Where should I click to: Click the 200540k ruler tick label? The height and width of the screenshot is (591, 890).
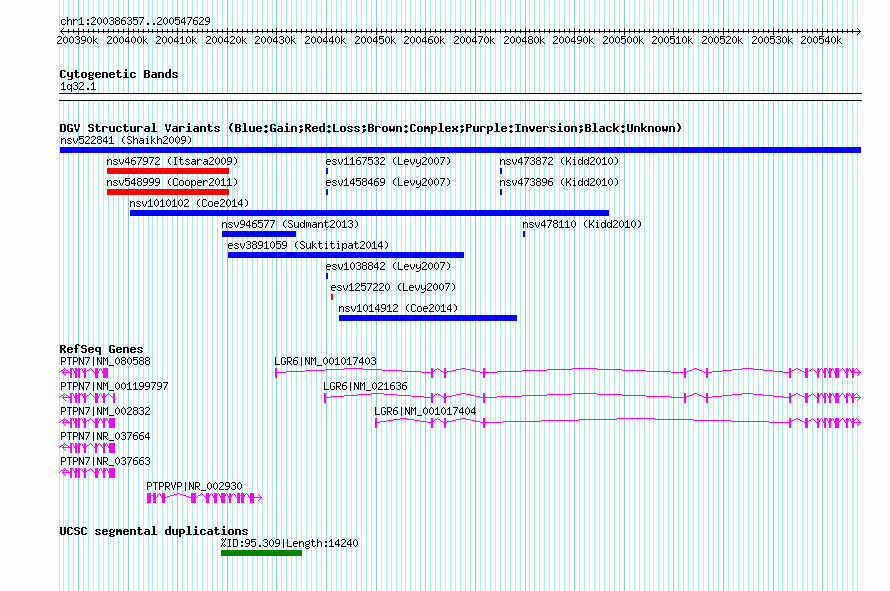[821, 40]
